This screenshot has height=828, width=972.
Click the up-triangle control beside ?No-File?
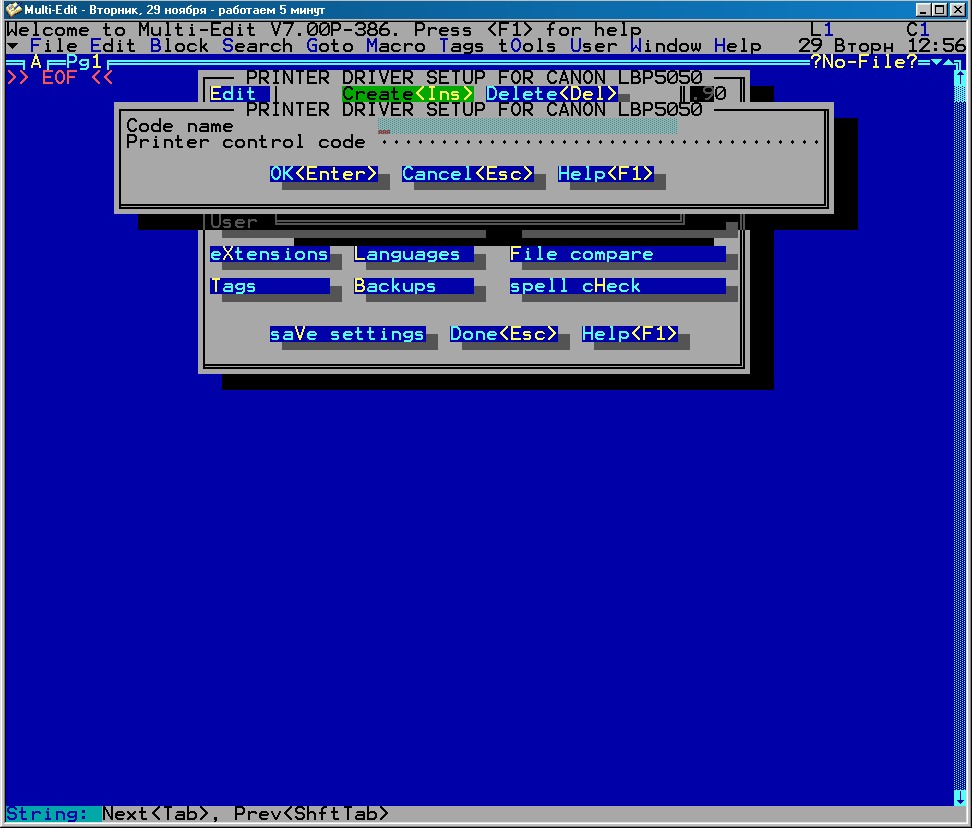tap(948, 62)
